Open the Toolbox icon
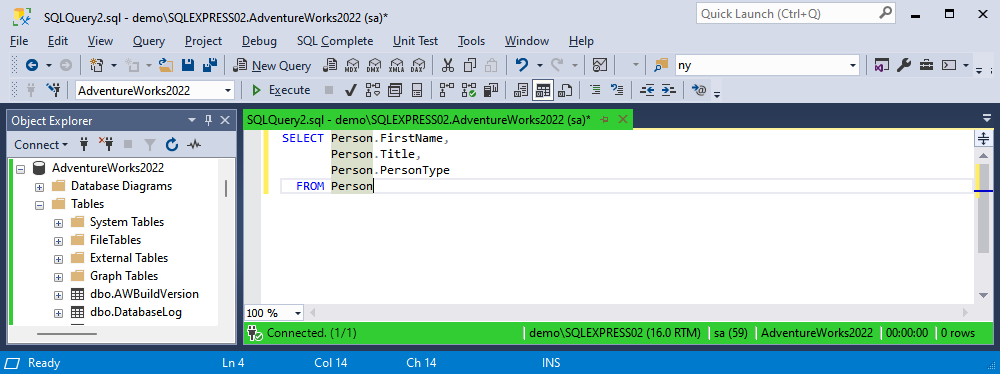The width and height of the screenshot is (1000, 374). tap(926, 65)
